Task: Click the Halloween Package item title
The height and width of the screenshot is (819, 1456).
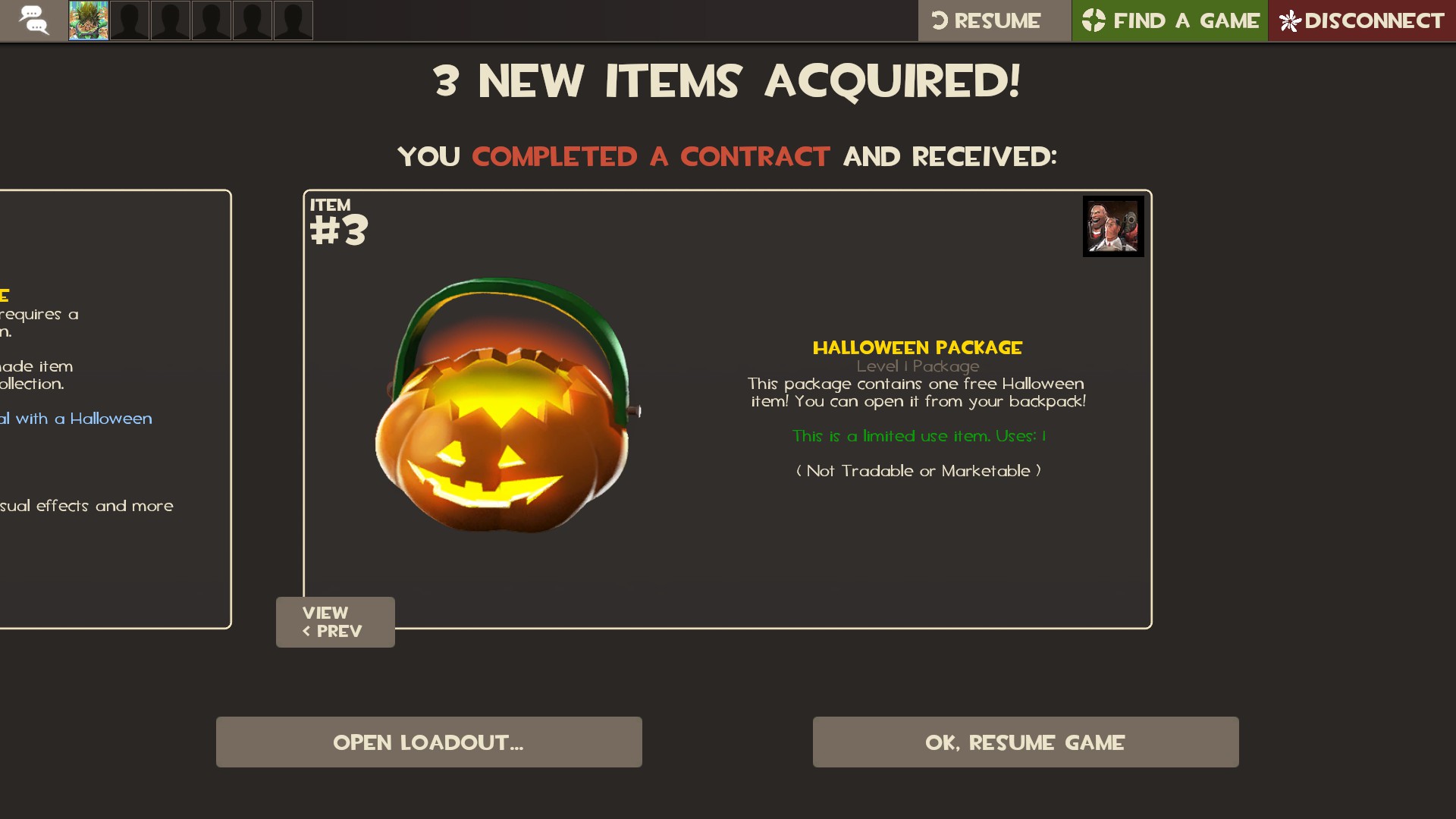Action: [918, 347]
